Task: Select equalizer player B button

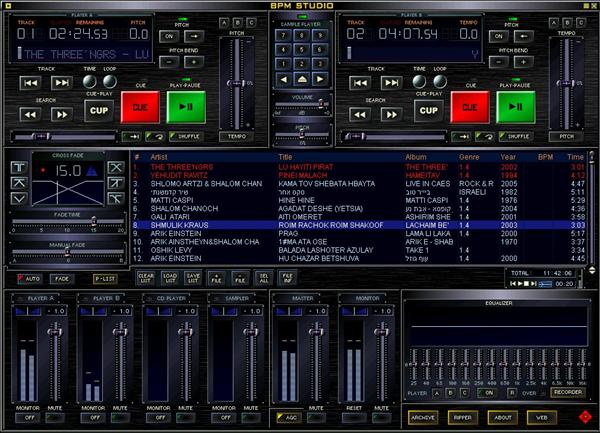Action: [x=450, y=393]
